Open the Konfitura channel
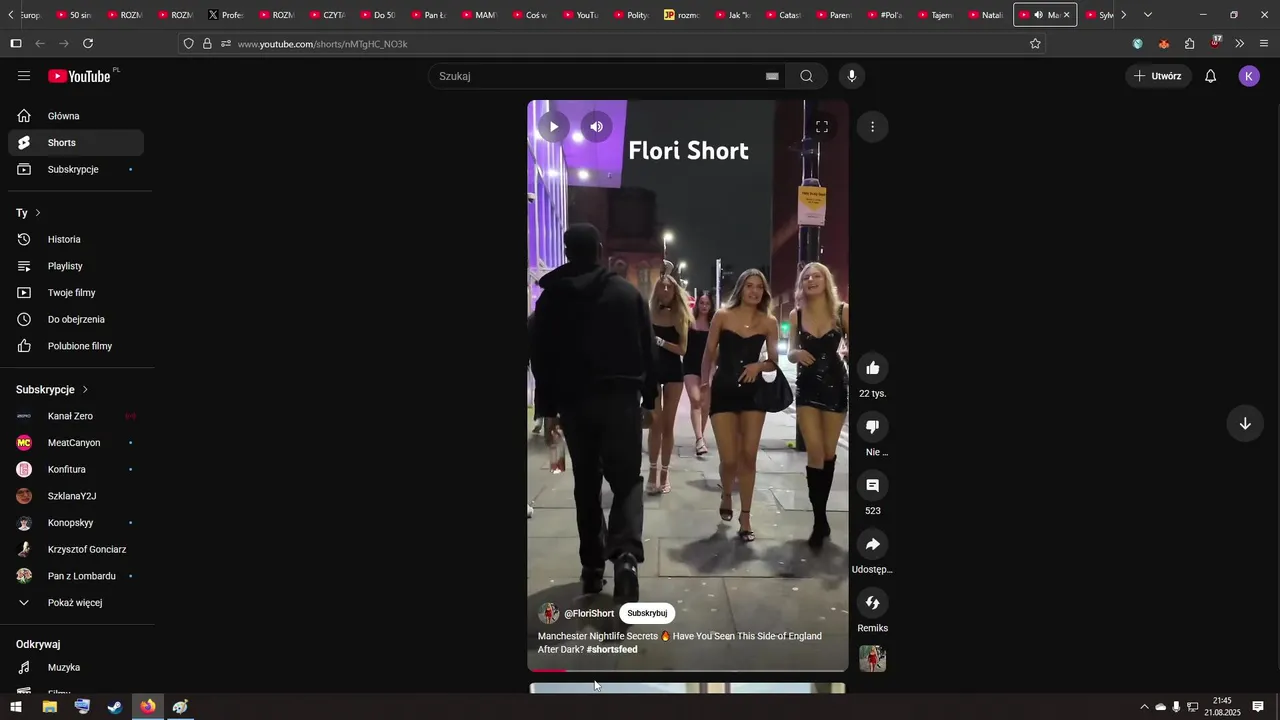Viewport: 1280px width, 720px height. pyautogui.click(x=76, y=469)
